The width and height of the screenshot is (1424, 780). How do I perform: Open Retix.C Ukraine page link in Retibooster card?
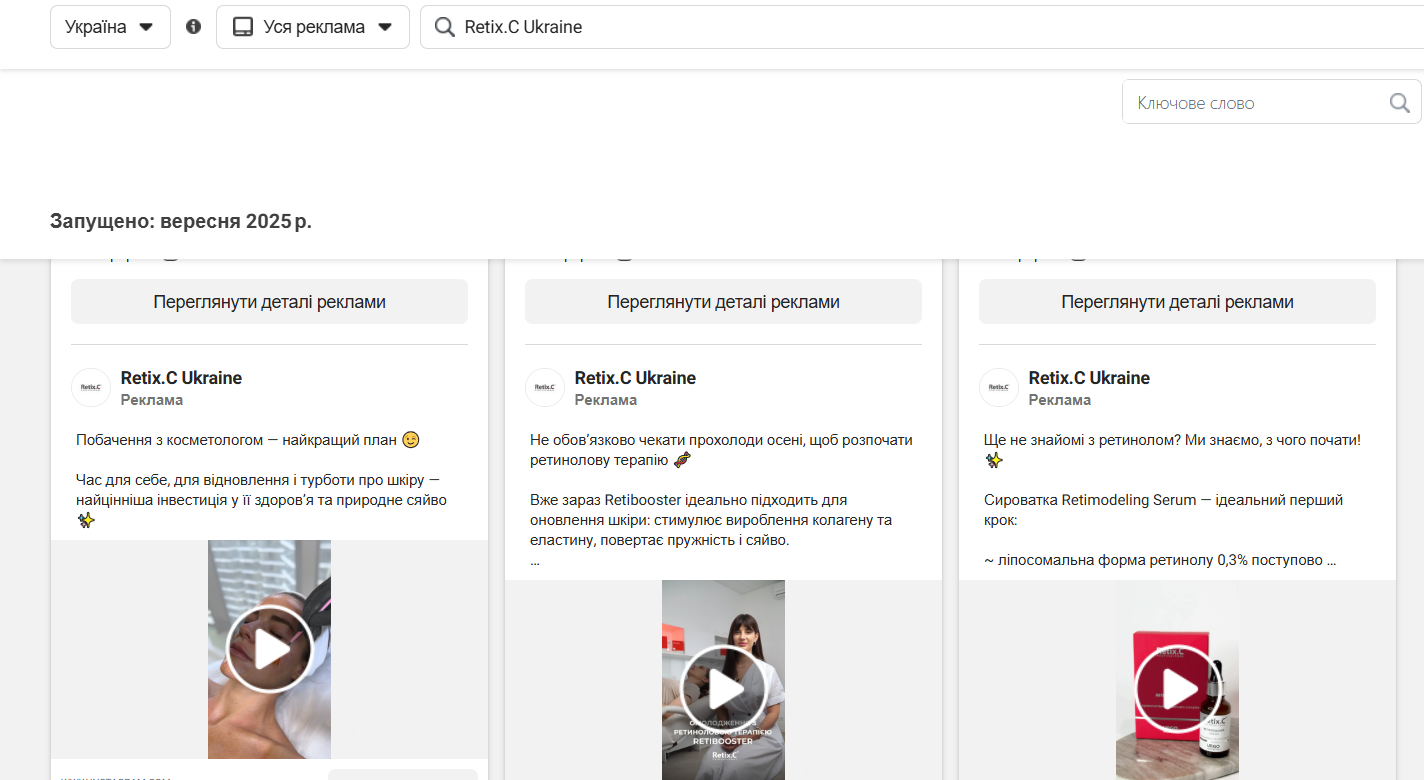click(635, 378)
